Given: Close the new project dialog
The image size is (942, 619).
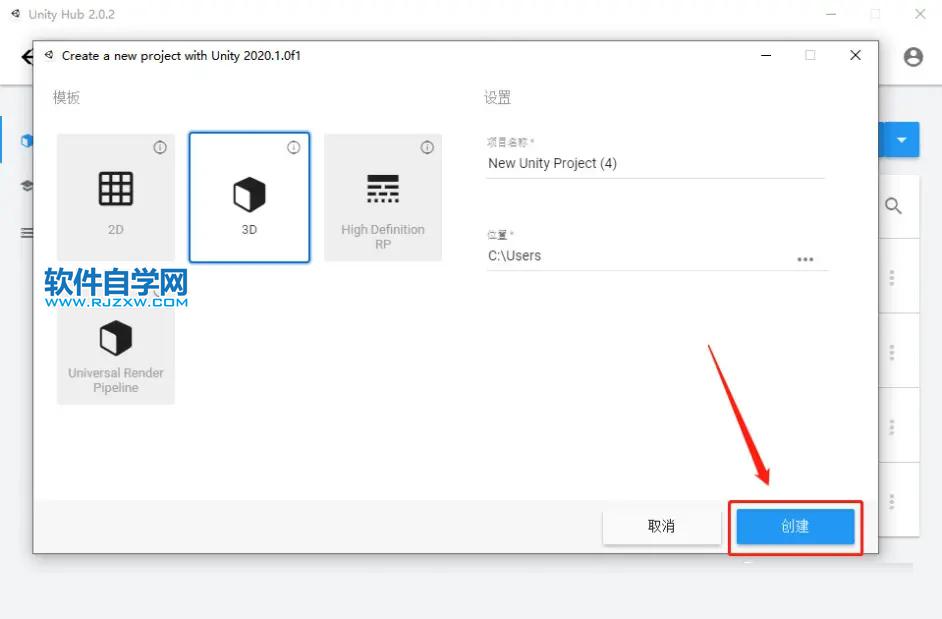Looking at the screenshot, I should 855,56.
